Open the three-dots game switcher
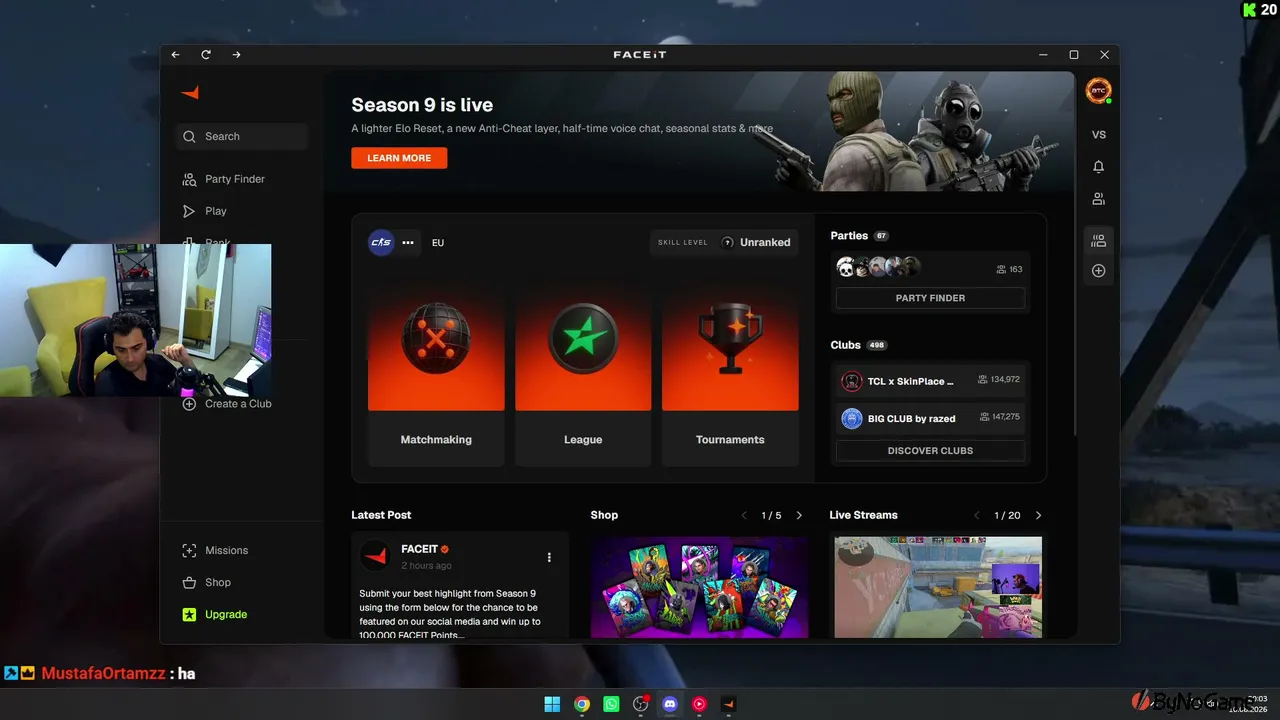This screenshot has width=1280, height=720. coord(408,243)
